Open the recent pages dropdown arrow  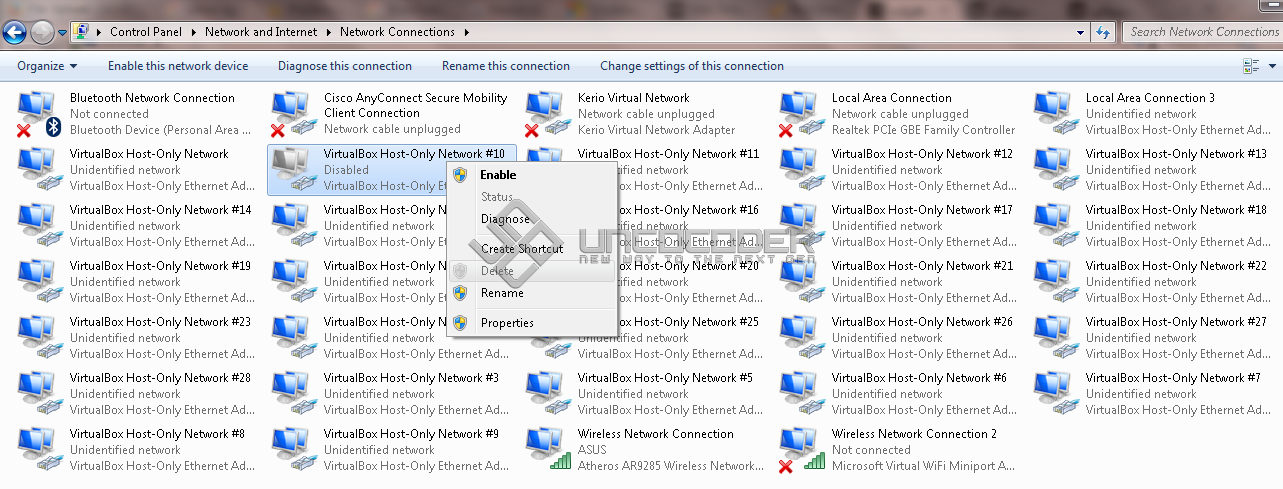(62, 33)
